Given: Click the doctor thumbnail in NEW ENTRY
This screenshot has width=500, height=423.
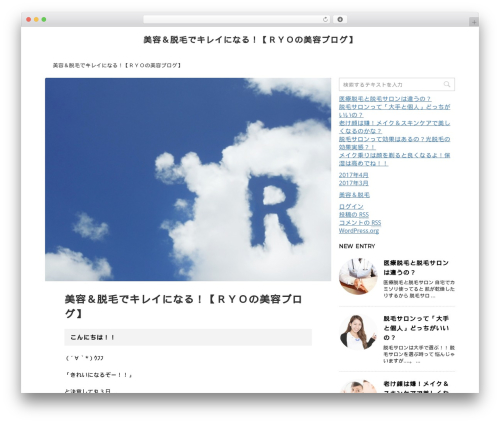Looking at the screenshot, I should pos(358,276).
